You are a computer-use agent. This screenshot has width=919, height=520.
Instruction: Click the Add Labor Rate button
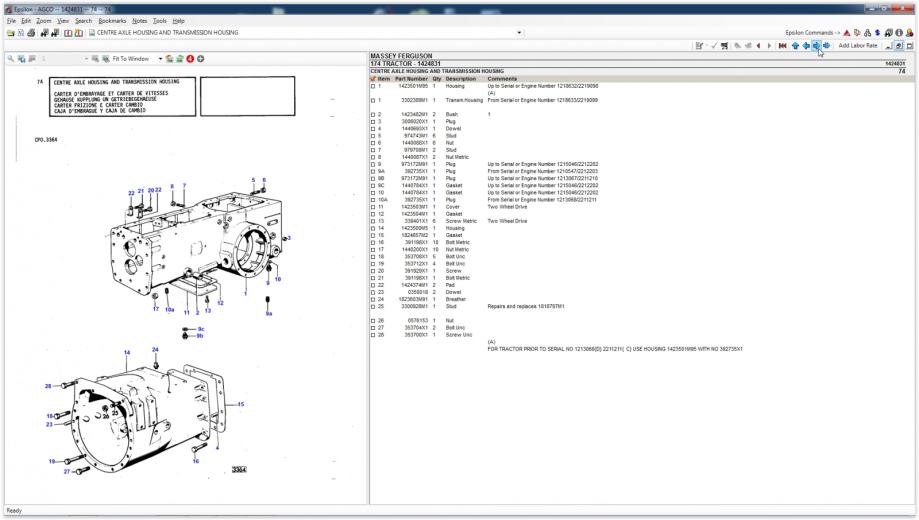coord(858,46)
